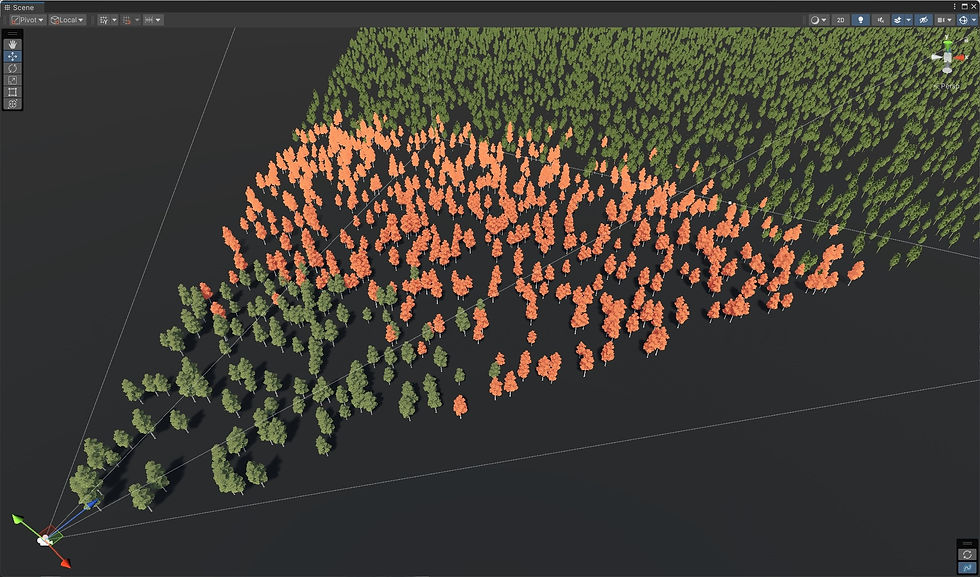Toggle 2D view mode
The width and height of the screenshot is (980, 577).
(x=841, y=19)
